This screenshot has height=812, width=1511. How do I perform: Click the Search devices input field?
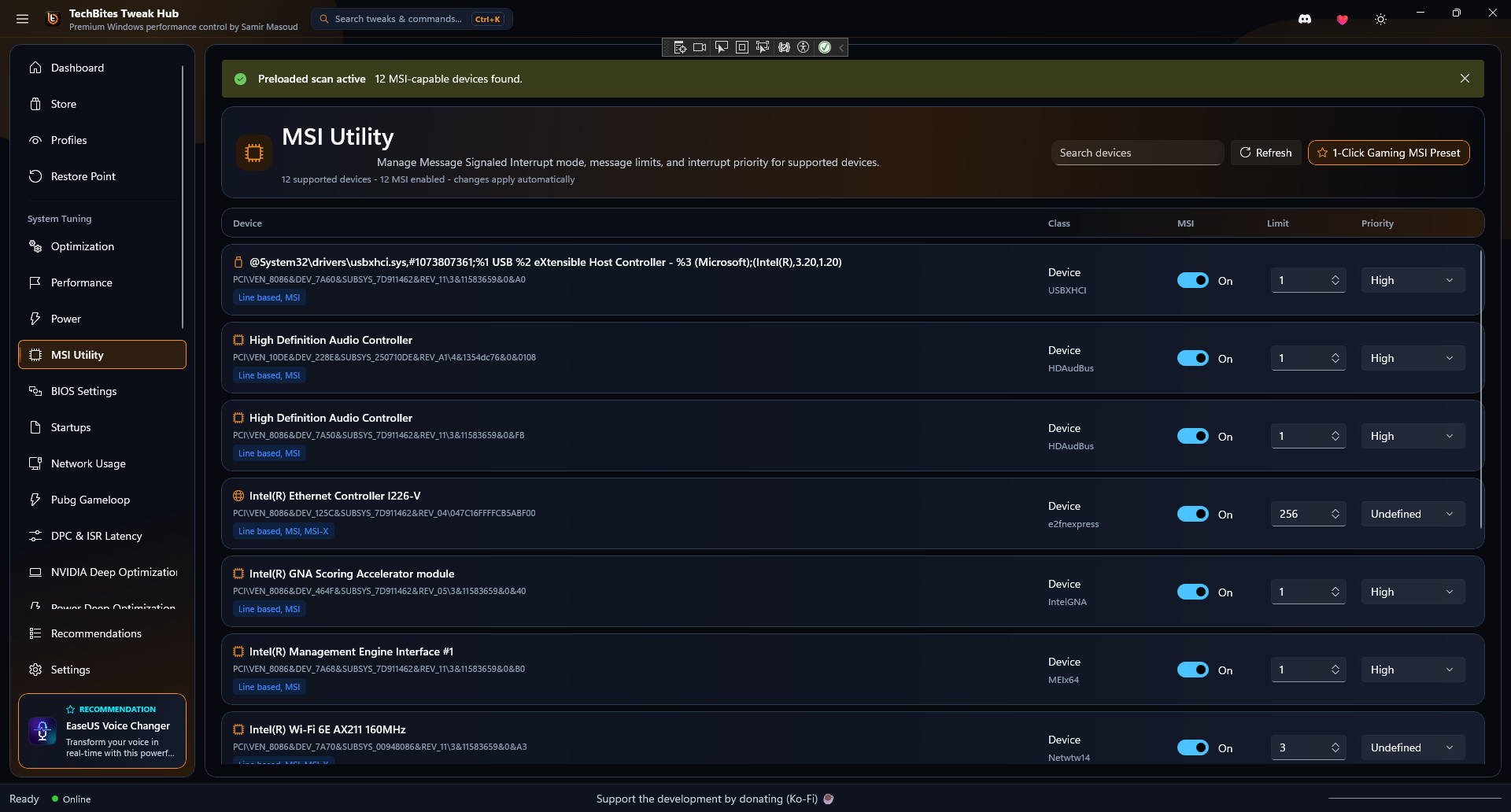tap(1137, 153)
